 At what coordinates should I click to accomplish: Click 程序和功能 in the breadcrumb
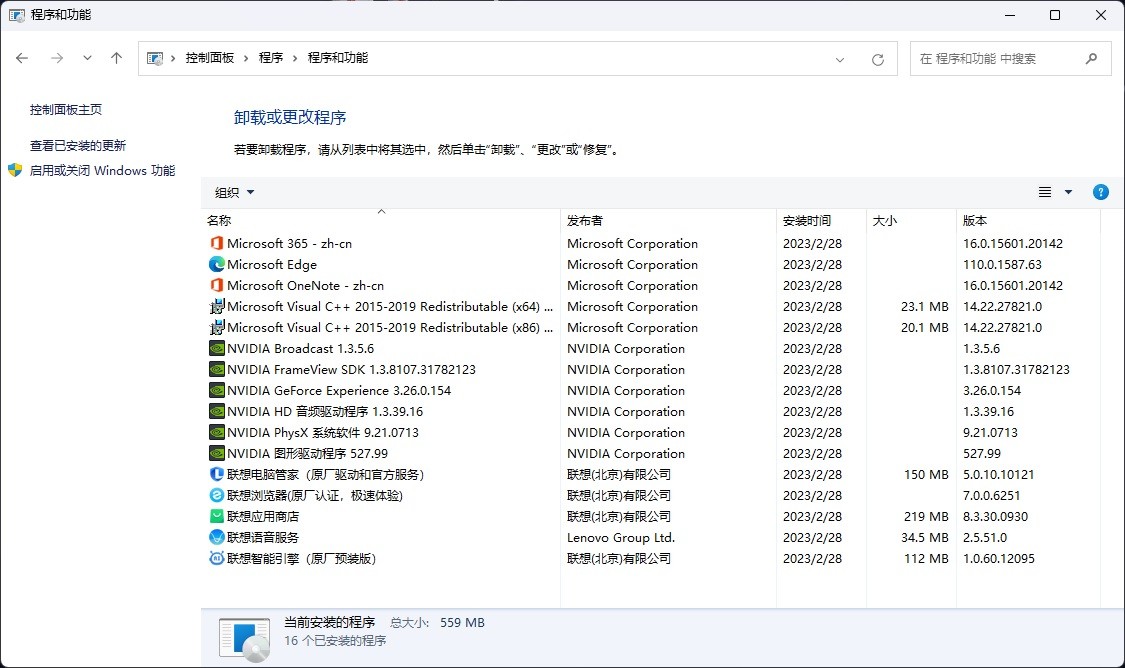(338, 58)
